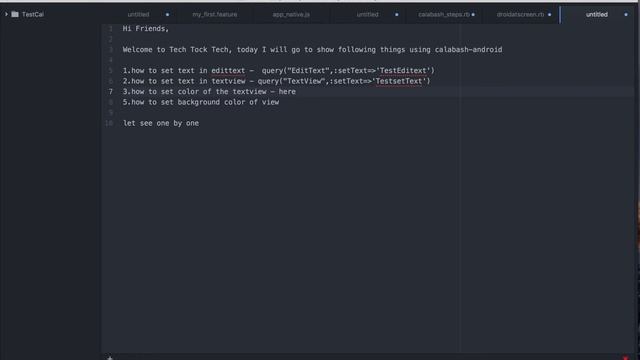Click the underlined word "edittext" in line 5
This screenshot has width=640, height=360.
pos(228,71)
